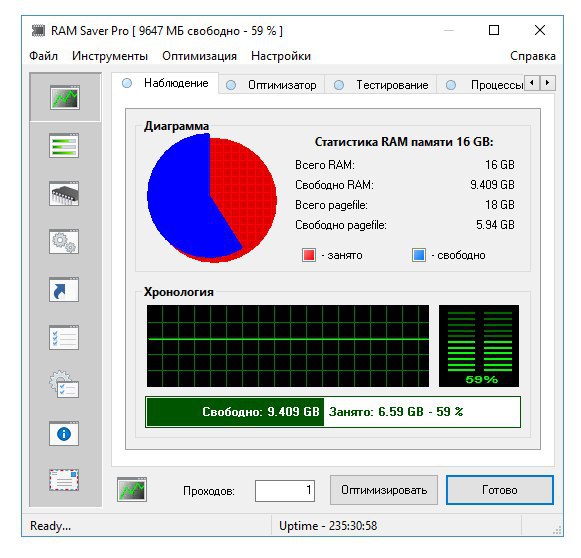Switch to the Тестирование tab
581x558 pixels.
click(x=381, y=85)
